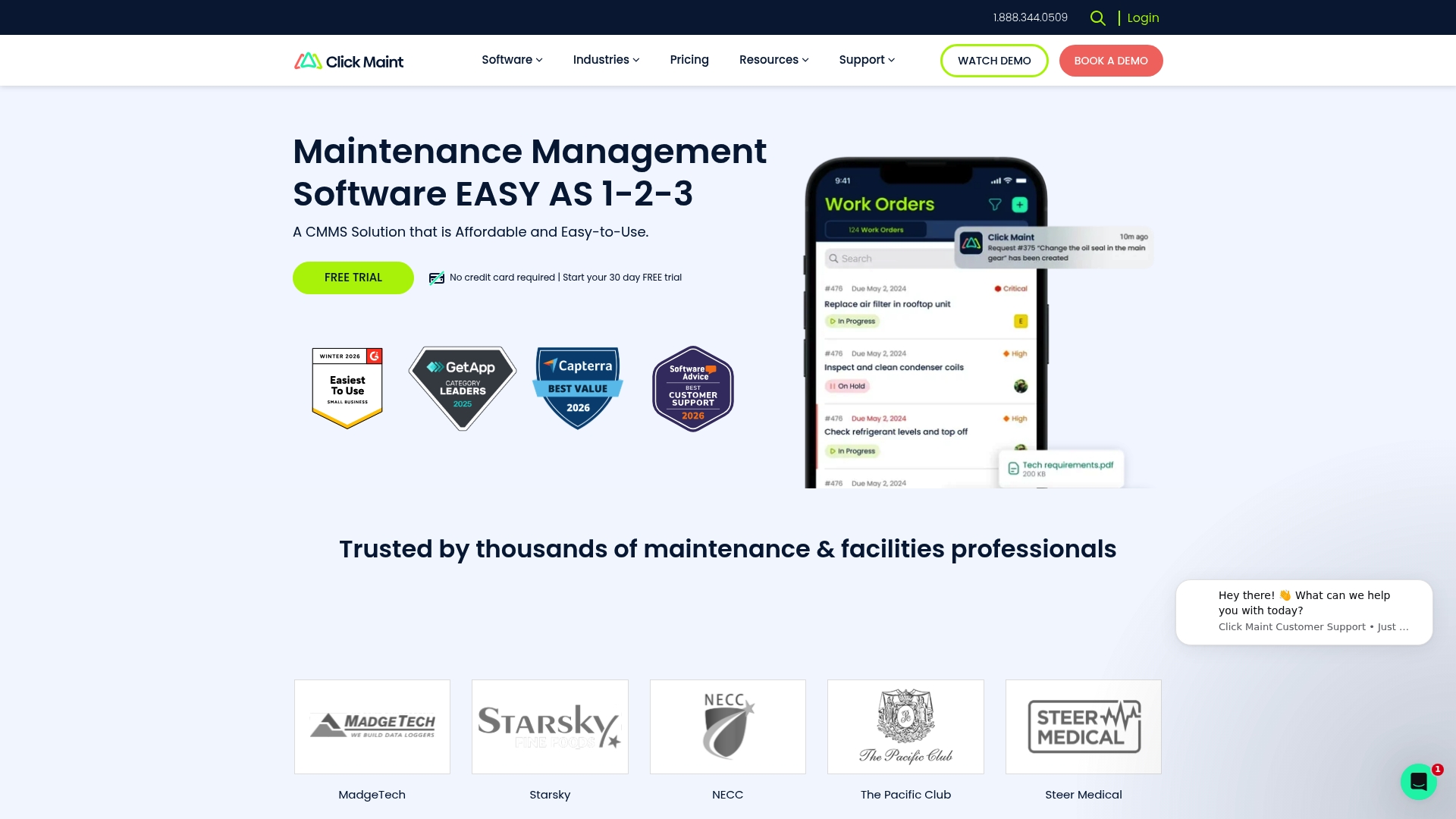Start the FREE TRIAL

click(x=353, y=278)
